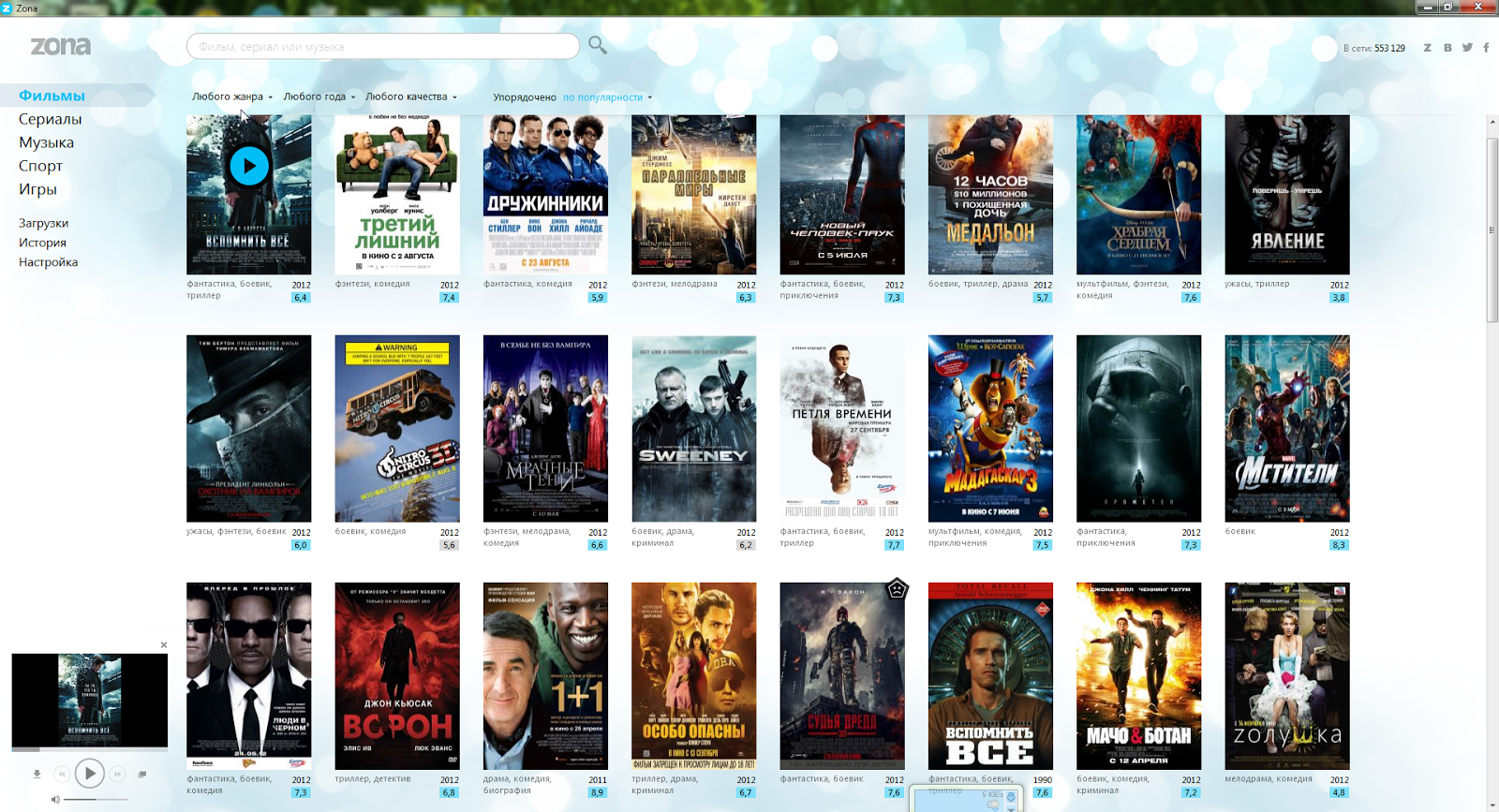Screen dimensions: 1499x812
Task: Click the scrollbar down arrow
Action: pos(1492,805)
